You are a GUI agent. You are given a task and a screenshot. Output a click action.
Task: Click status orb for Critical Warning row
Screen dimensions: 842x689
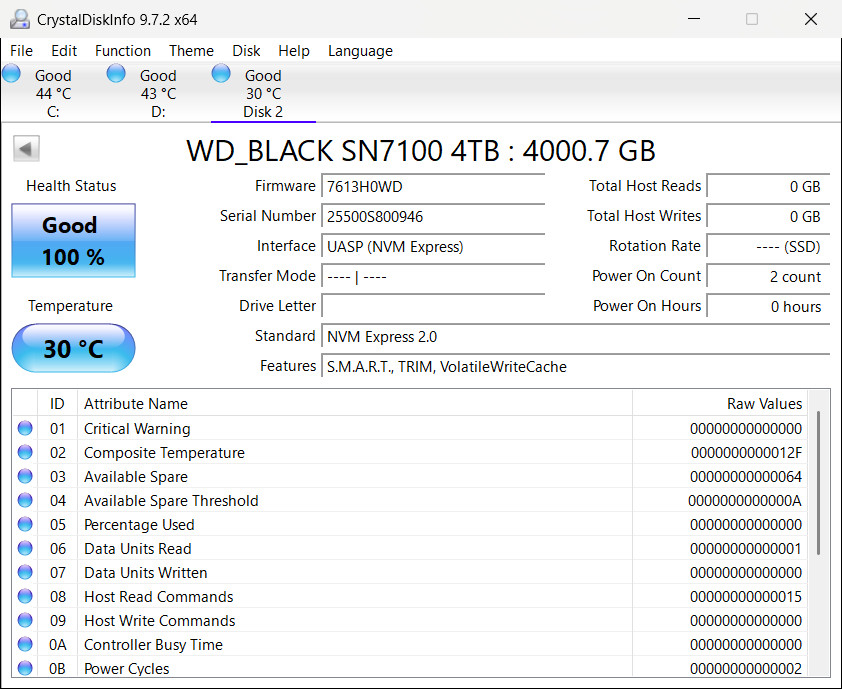(25, 428)
